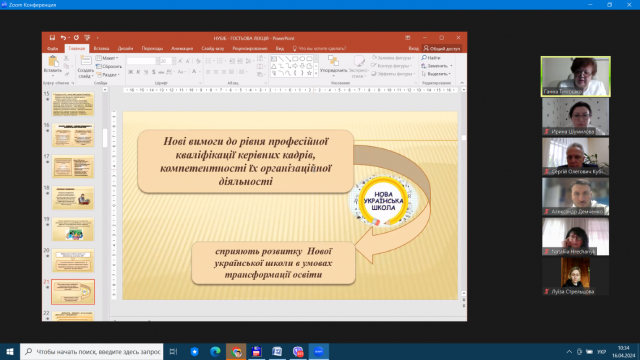Insert star shape from shapes gallery
The height and width of the screenshot is (360, 640).
pyautogui.click(x=309, y=73)
